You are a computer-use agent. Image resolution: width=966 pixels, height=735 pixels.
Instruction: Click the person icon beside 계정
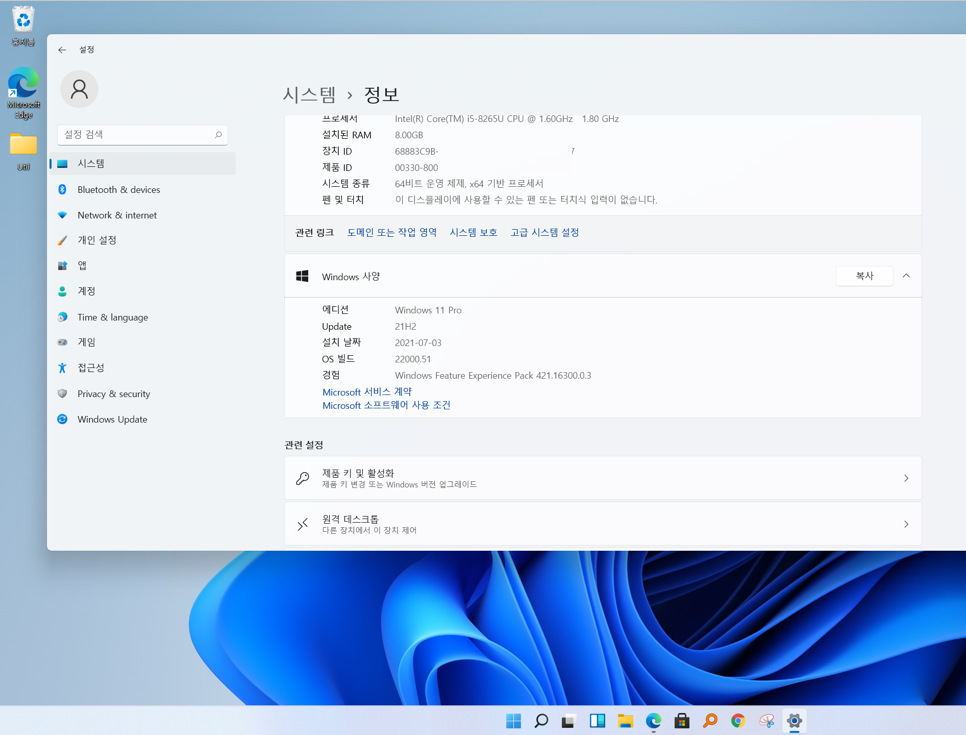(62, 291)
